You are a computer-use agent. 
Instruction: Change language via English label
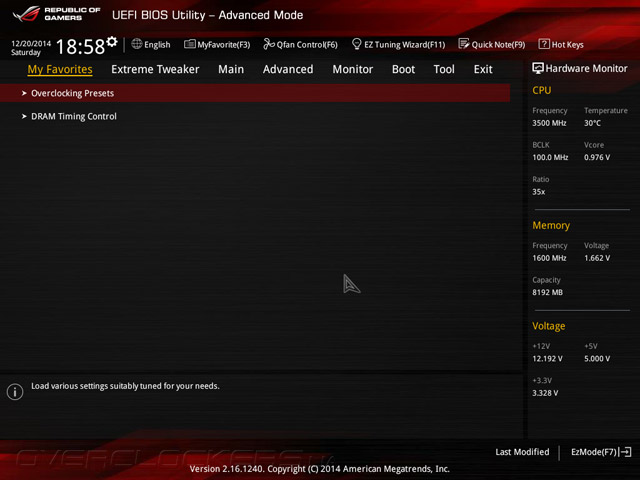coord(157,44)
